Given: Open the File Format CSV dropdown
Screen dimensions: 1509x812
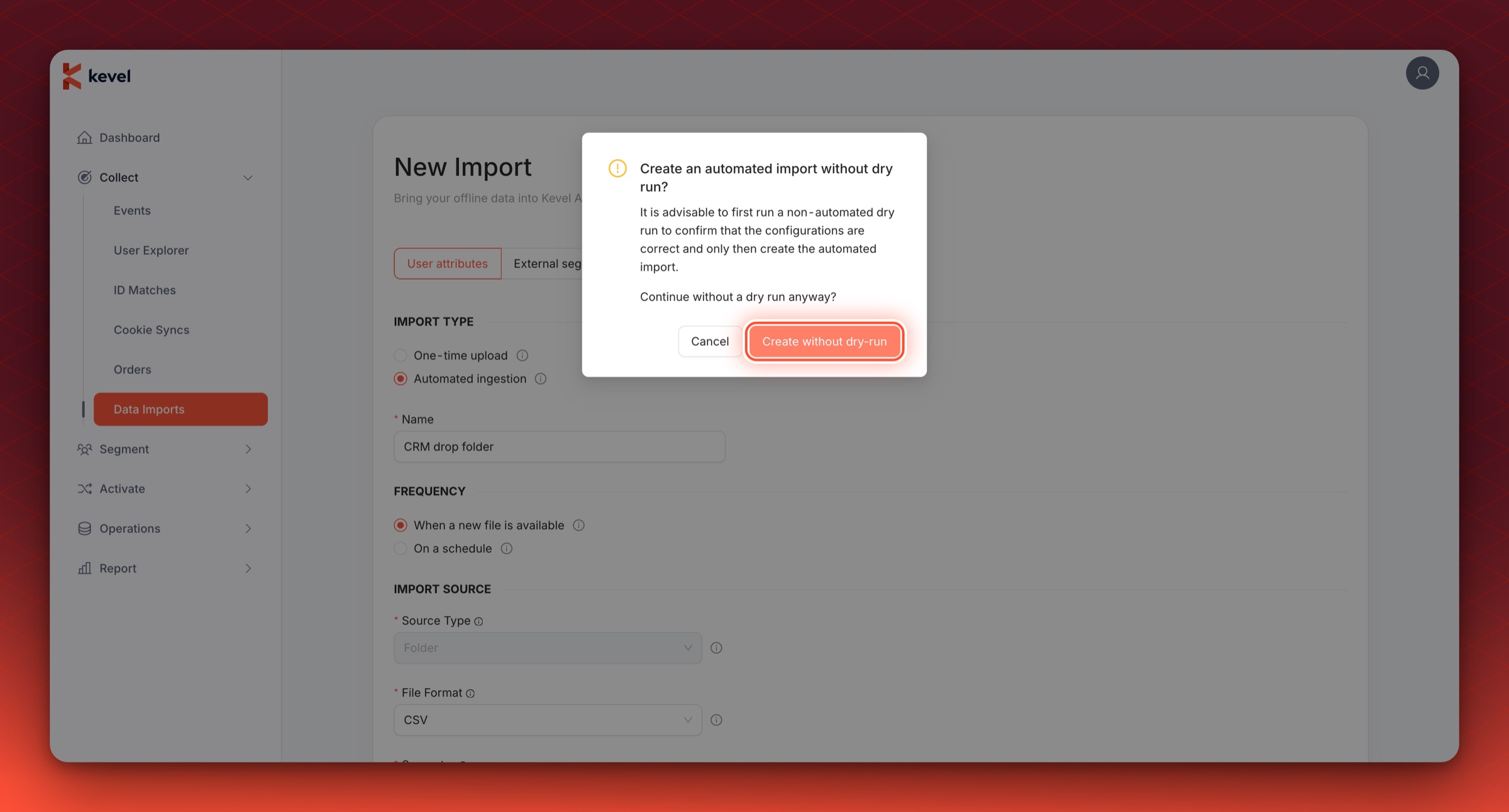Looking at the screenshot, I should tap(548, 720).
